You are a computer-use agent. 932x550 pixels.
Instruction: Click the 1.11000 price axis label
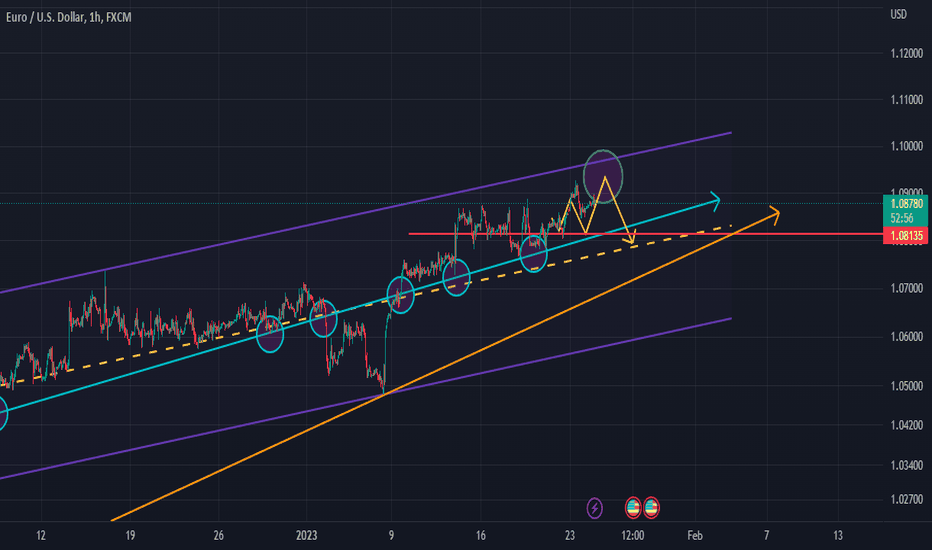pos(906,100)
